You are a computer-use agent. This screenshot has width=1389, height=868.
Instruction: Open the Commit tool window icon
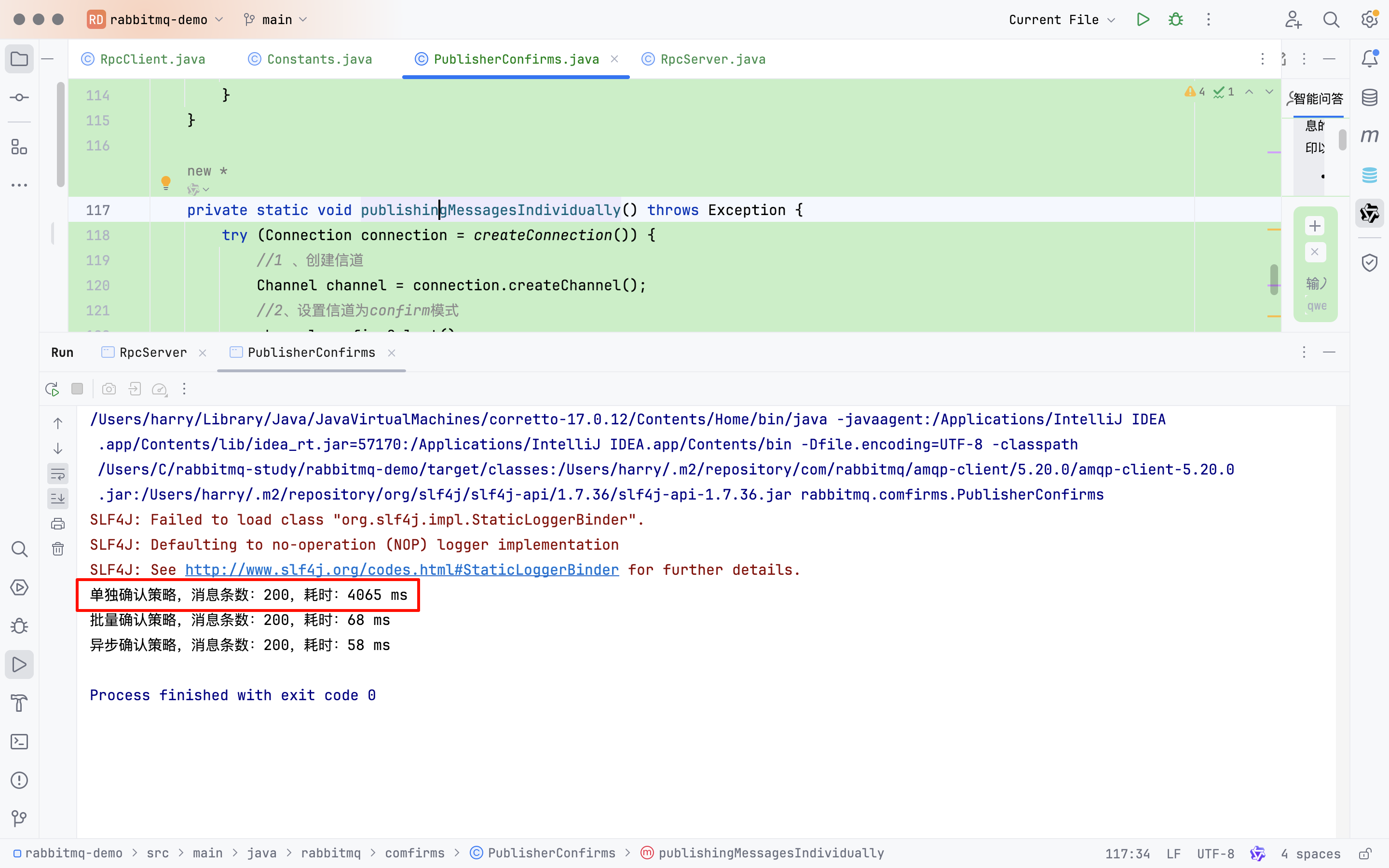tap(19, 97)
